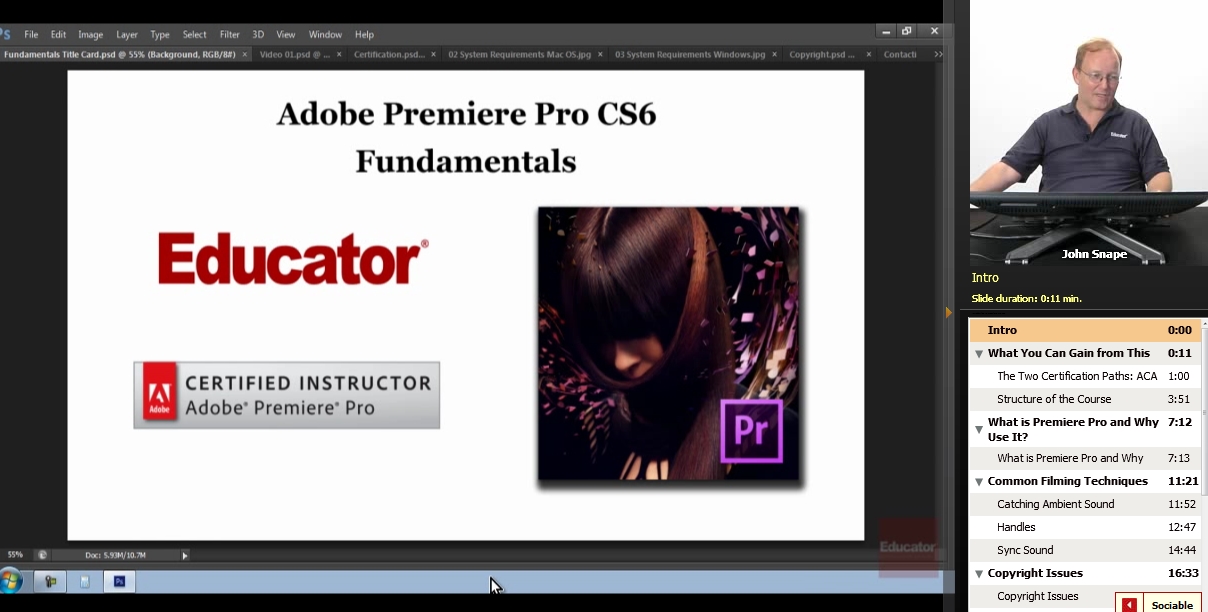This screenshot has width=1208, height=612.
Task: Close 03 System Requirements Windows.jpg tab
Action: (775, 54)
